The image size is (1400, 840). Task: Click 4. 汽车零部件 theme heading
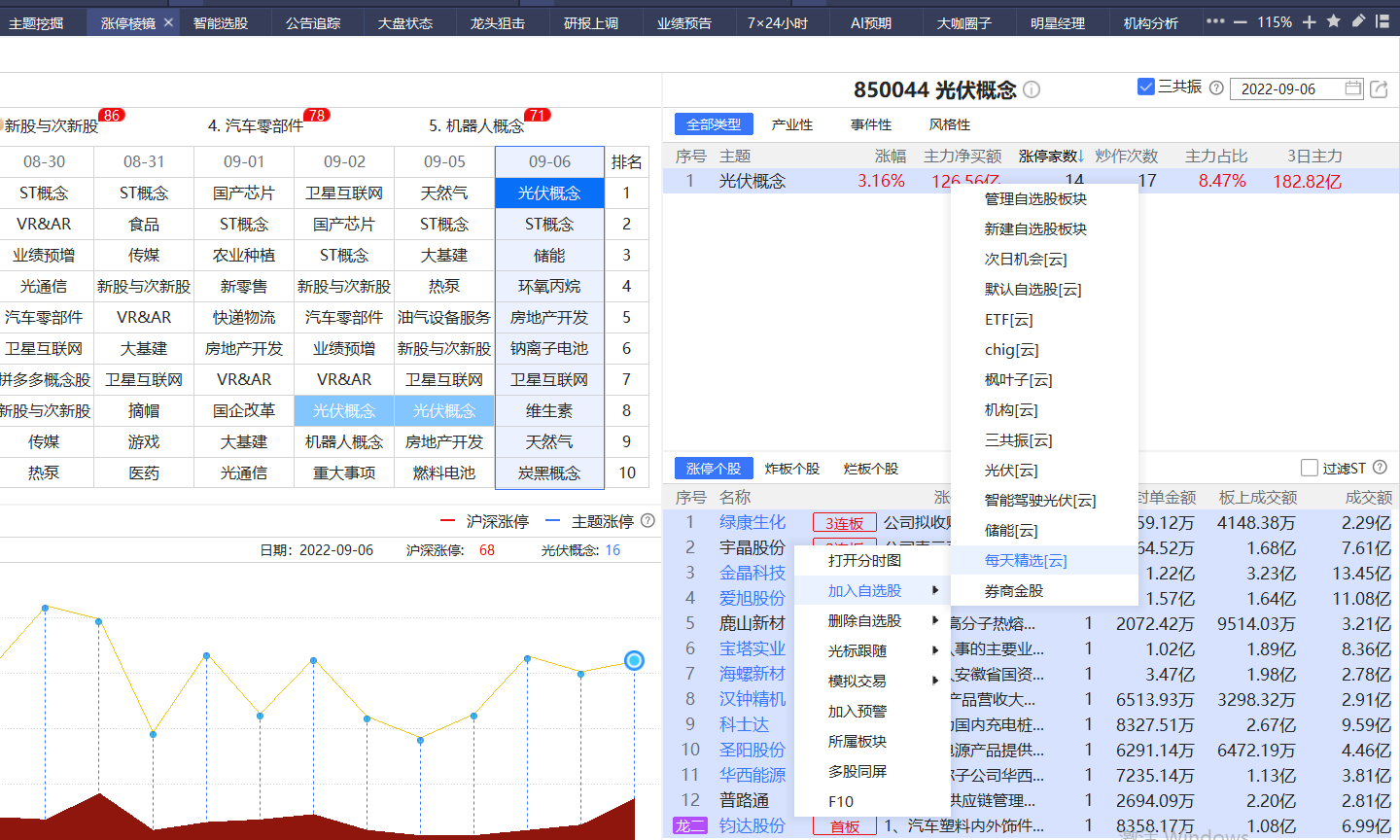coord(256,125)
